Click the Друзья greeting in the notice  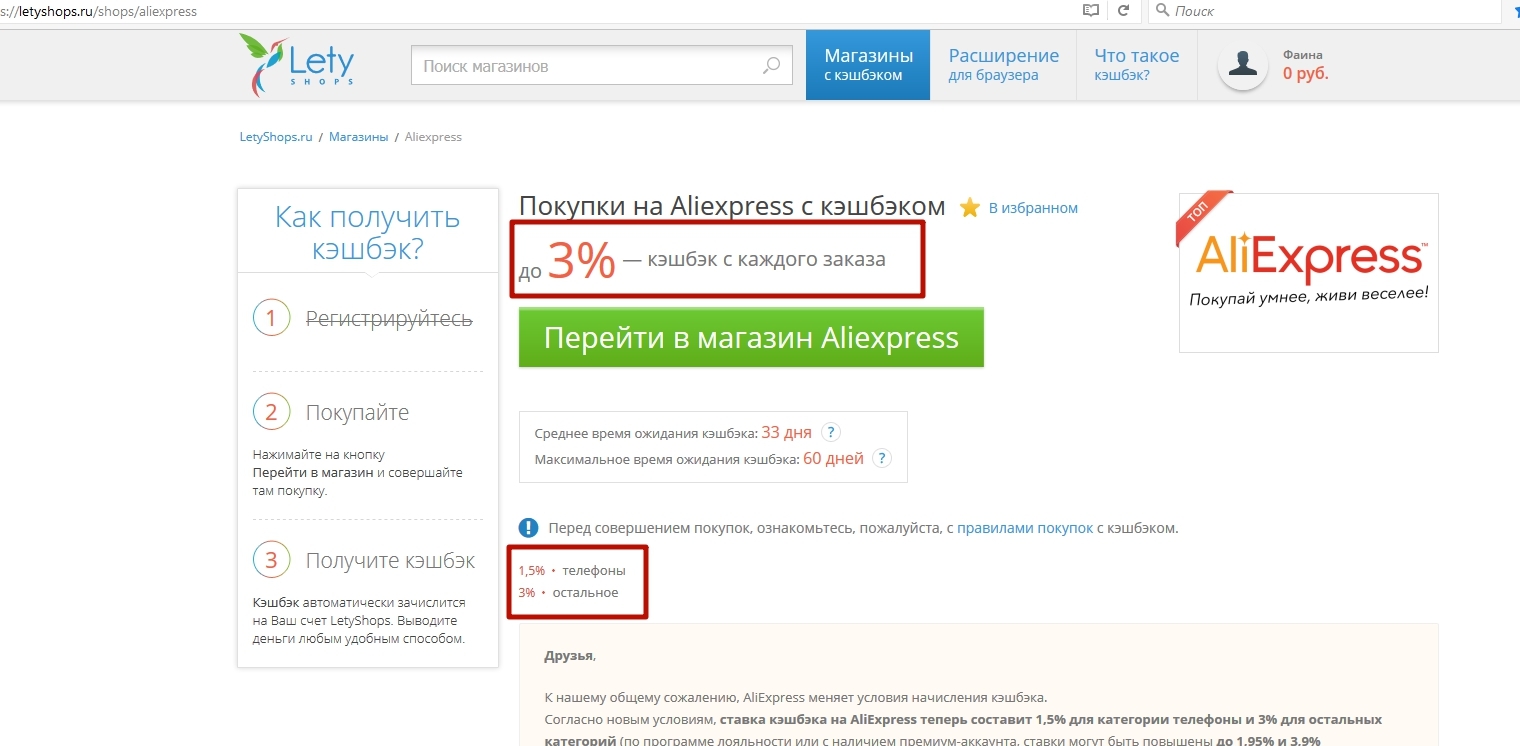[x=569, y=656]
